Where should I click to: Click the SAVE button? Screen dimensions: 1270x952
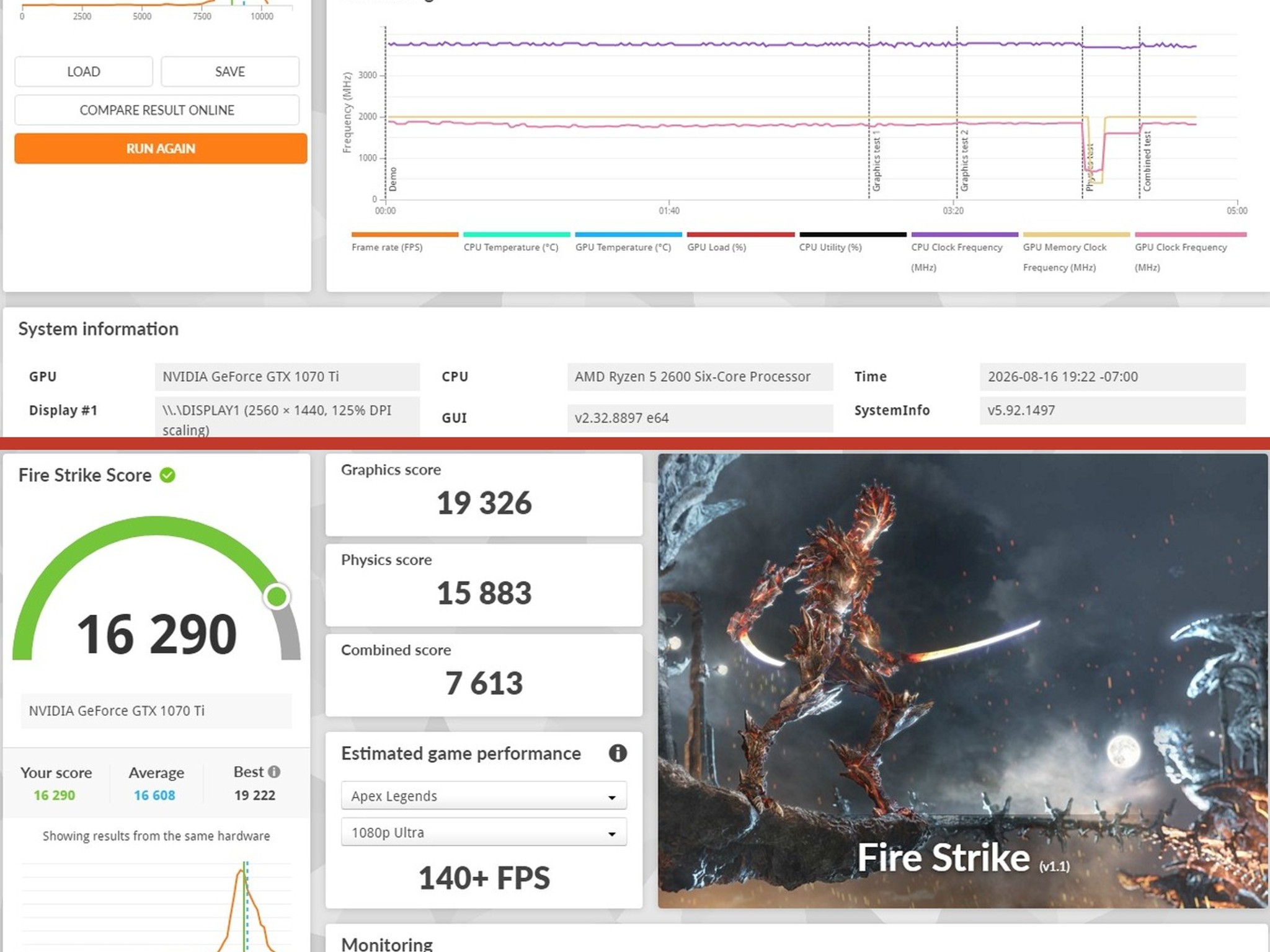tap(230, 71)
